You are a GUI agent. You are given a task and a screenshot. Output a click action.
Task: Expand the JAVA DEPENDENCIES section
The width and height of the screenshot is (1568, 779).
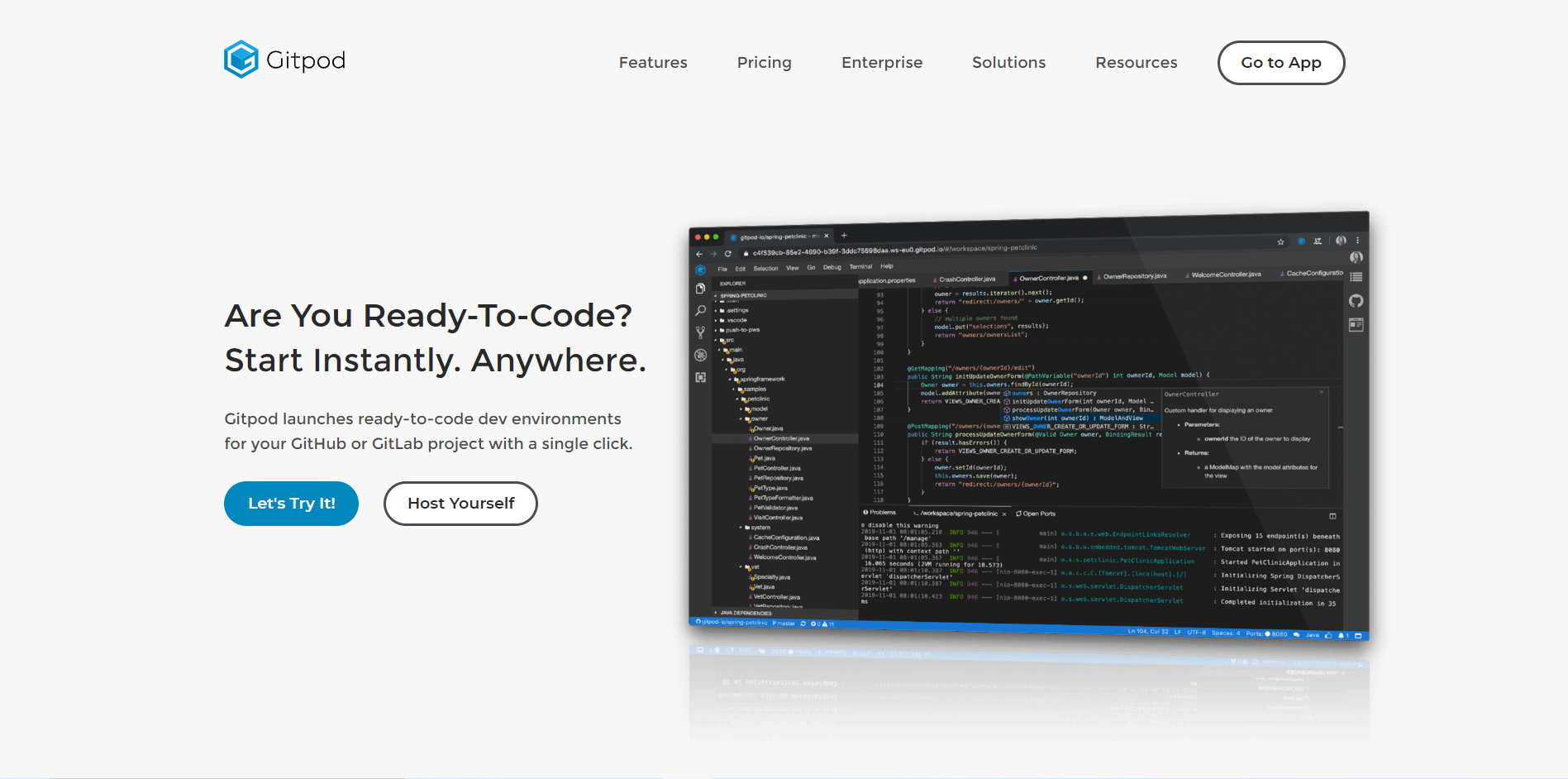pyautogui.click(x=745, y=613)
